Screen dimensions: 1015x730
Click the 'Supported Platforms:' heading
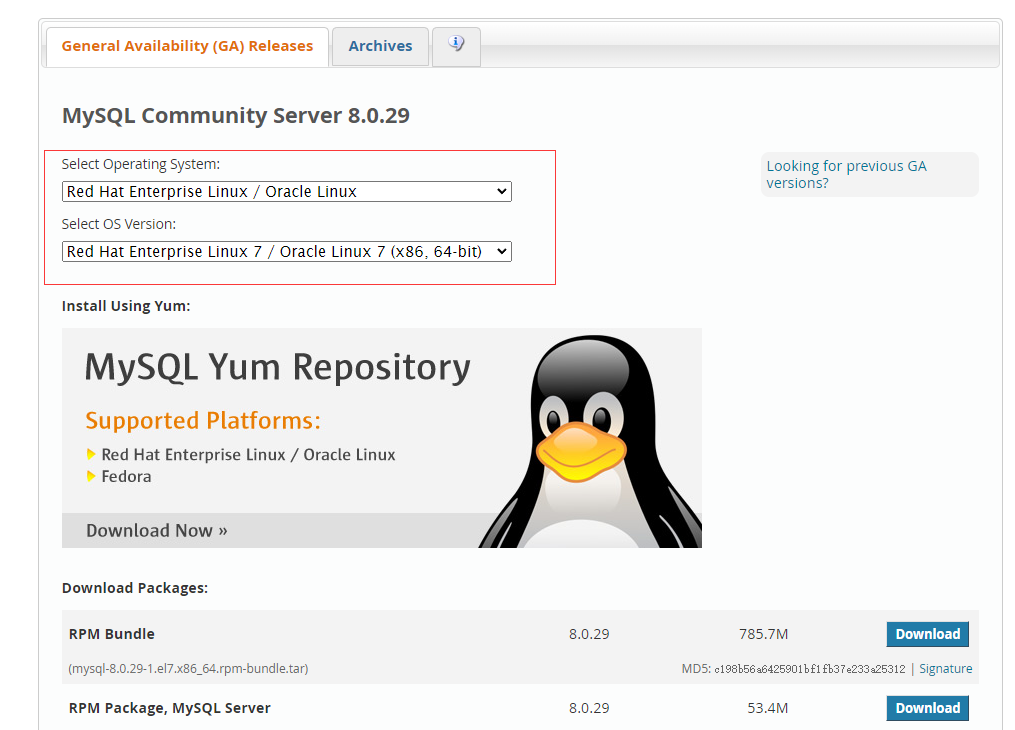point(203,421)
